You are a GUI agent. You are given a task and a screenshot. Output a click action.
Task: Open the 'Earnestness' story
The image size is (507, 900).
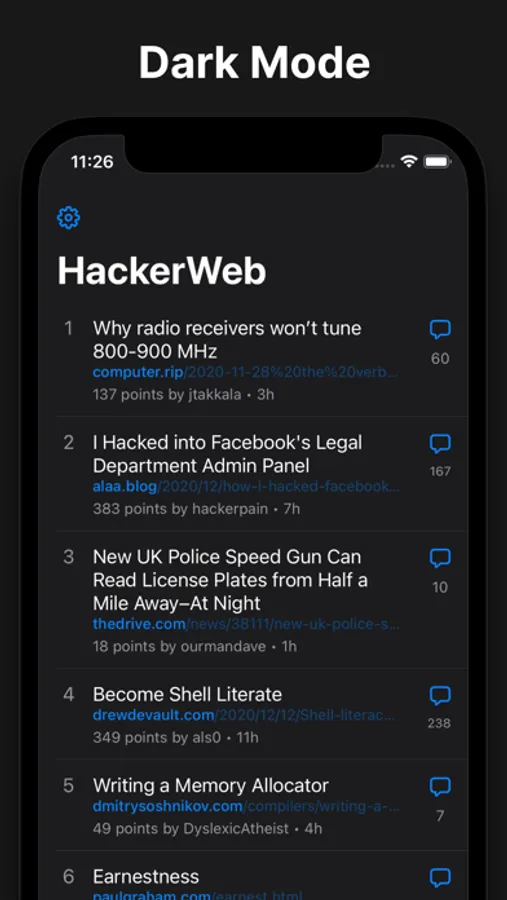point(146,876)
